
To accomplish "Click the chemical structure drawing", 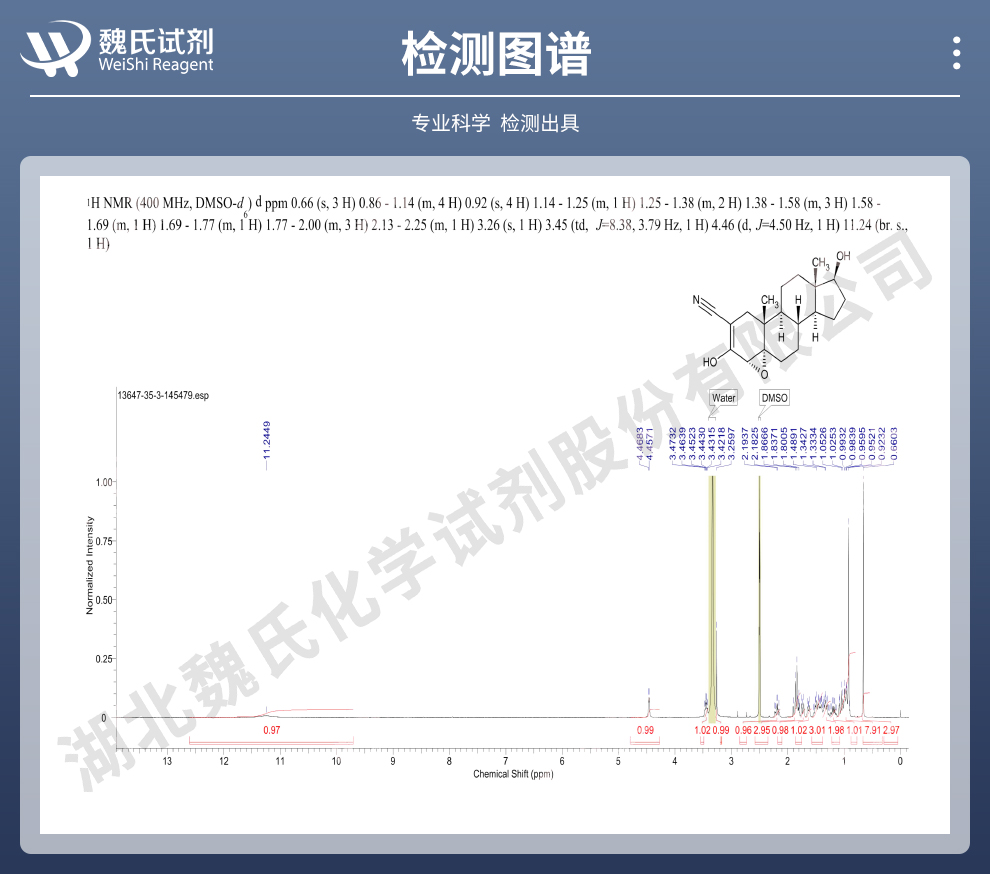I will pos(772,314).
